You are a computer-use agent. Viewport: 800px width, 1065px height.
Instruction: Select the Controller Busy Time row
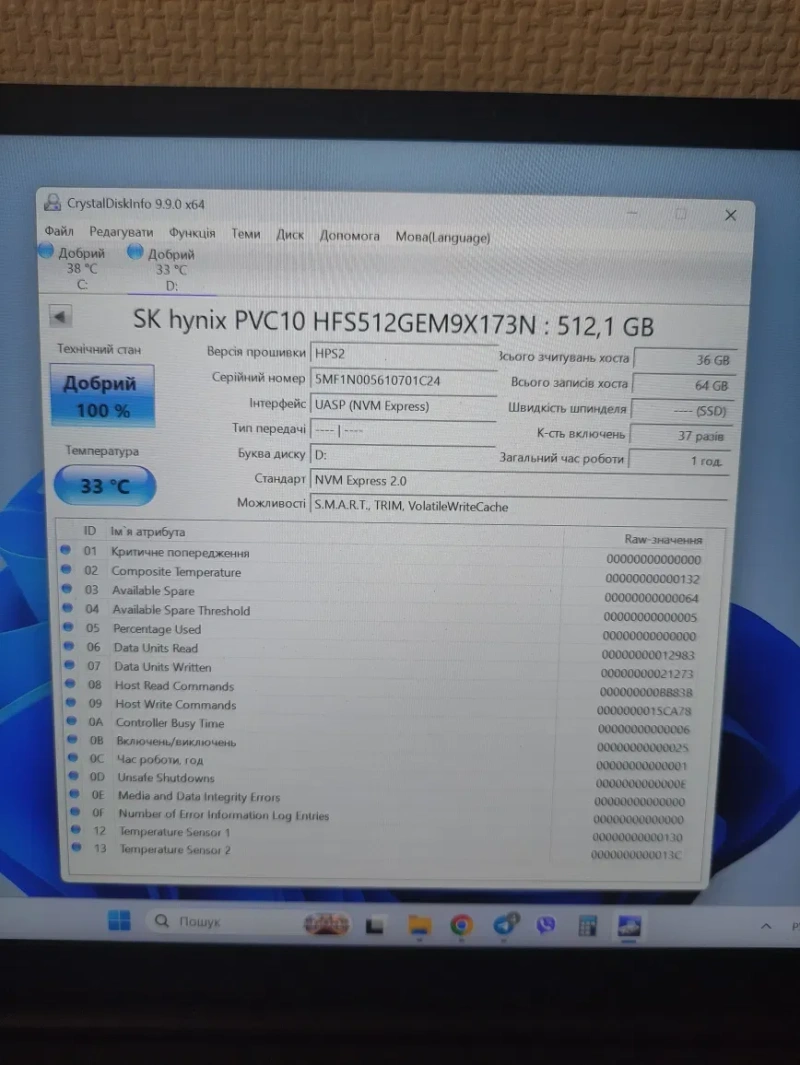point(380,725)
